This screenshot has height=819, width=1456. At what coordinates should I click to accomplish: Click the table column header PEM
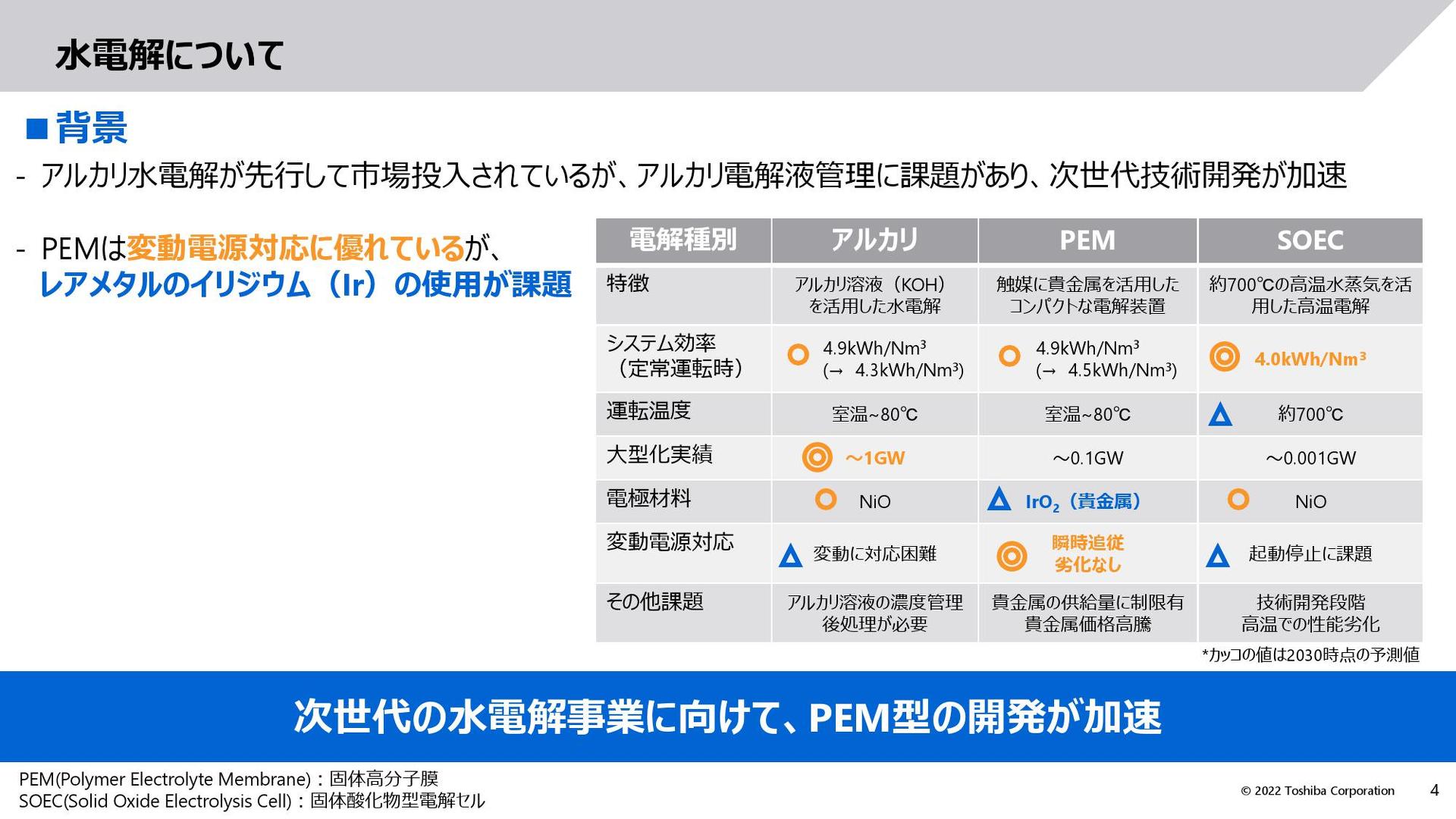[x=1087, y=240]
